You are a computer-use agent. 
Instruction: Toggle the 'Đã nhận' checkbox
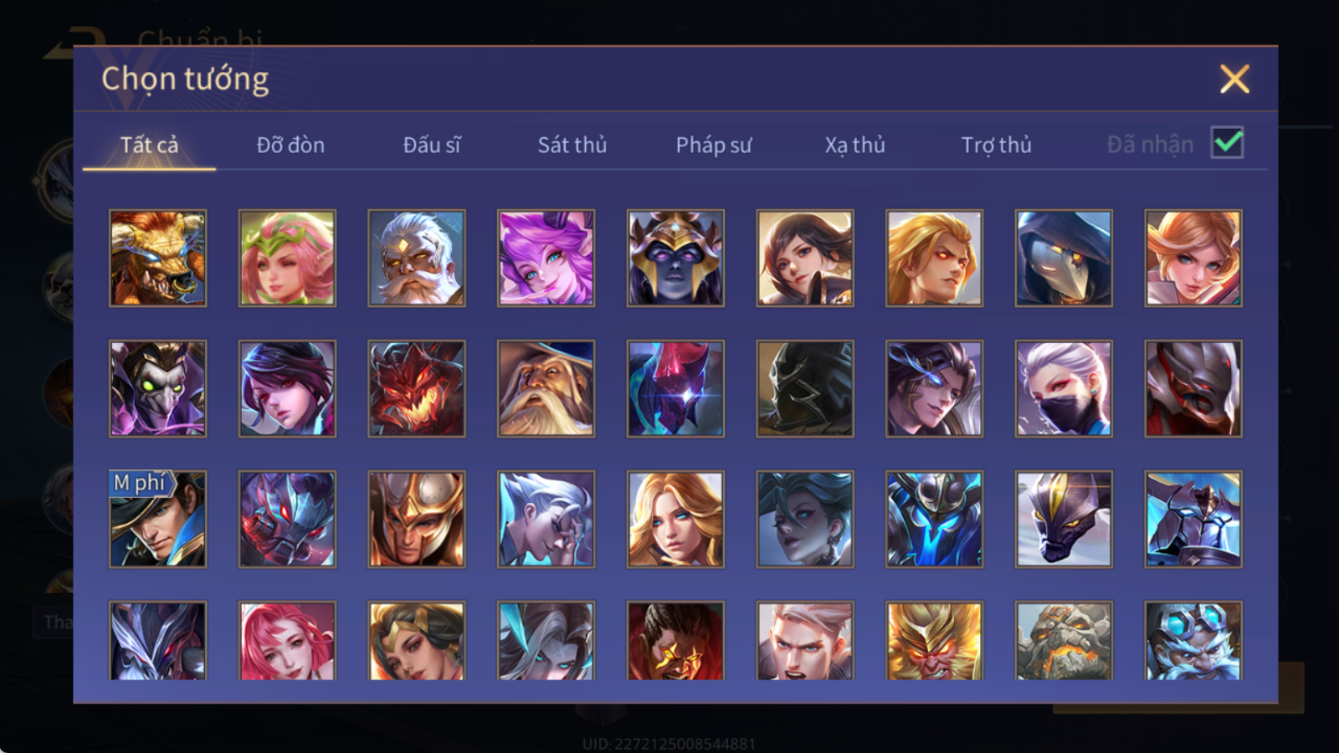(1228, 143)
